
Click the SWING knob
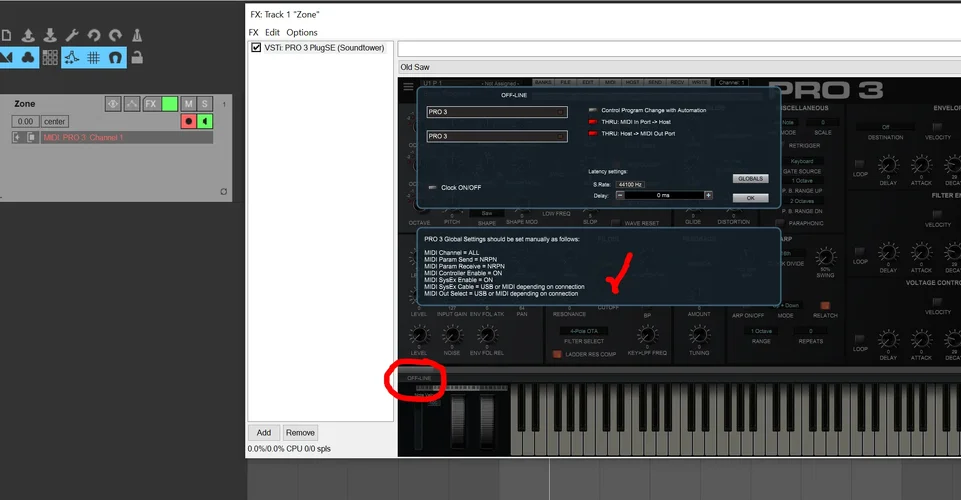[825, 257]
